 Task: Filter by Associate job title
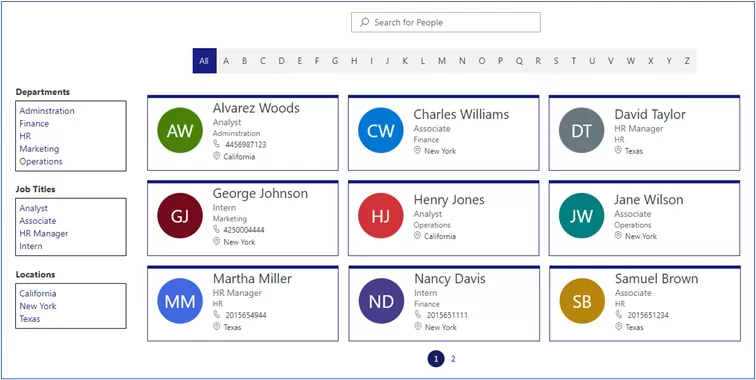pyautogui.click(x=38, y=220)
